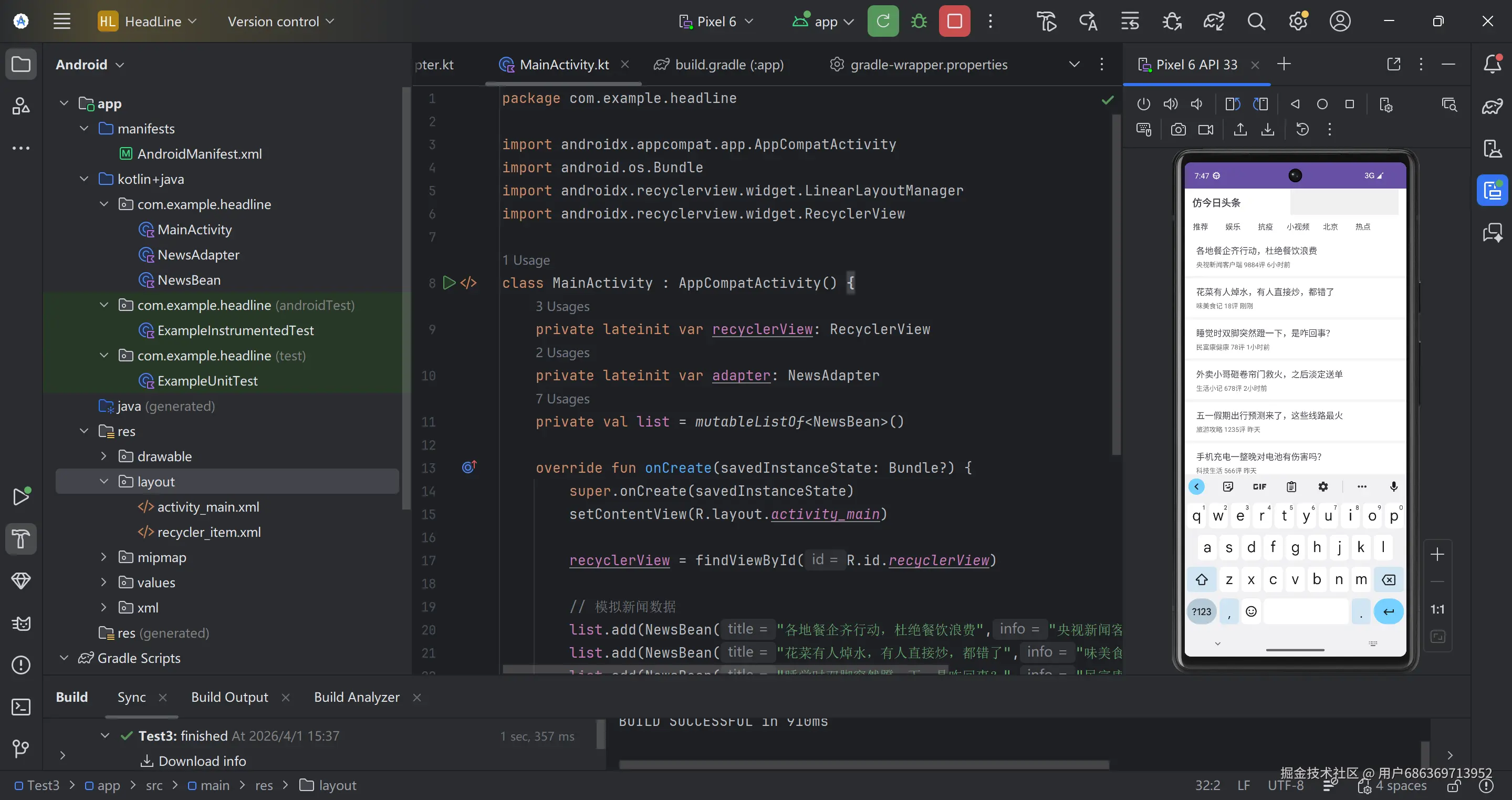Take an emulator screenshot with camera icon
This screenshot has width=1512, height=800.
click(x=1178, y=130)
